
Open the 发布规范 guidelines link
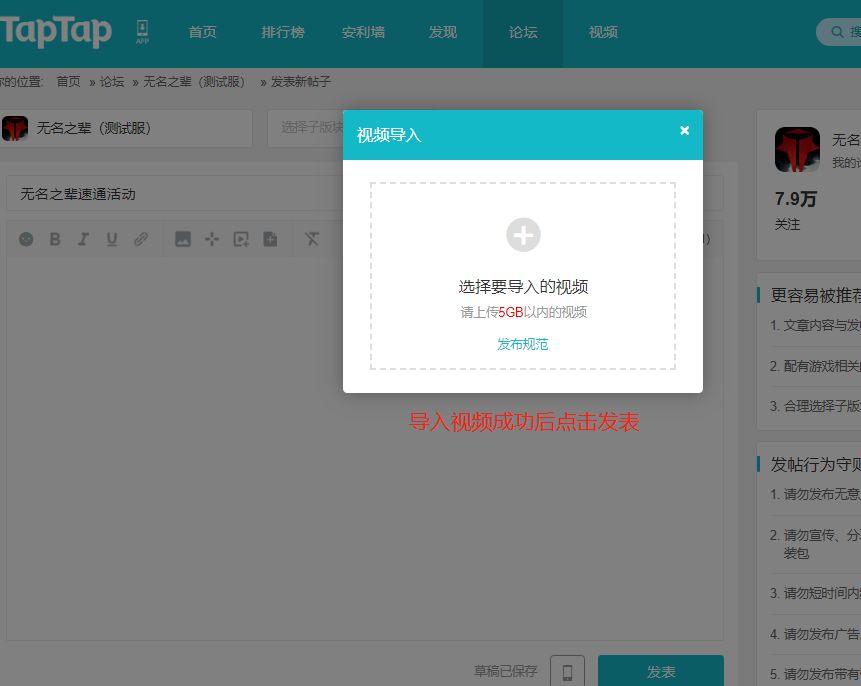522,345
